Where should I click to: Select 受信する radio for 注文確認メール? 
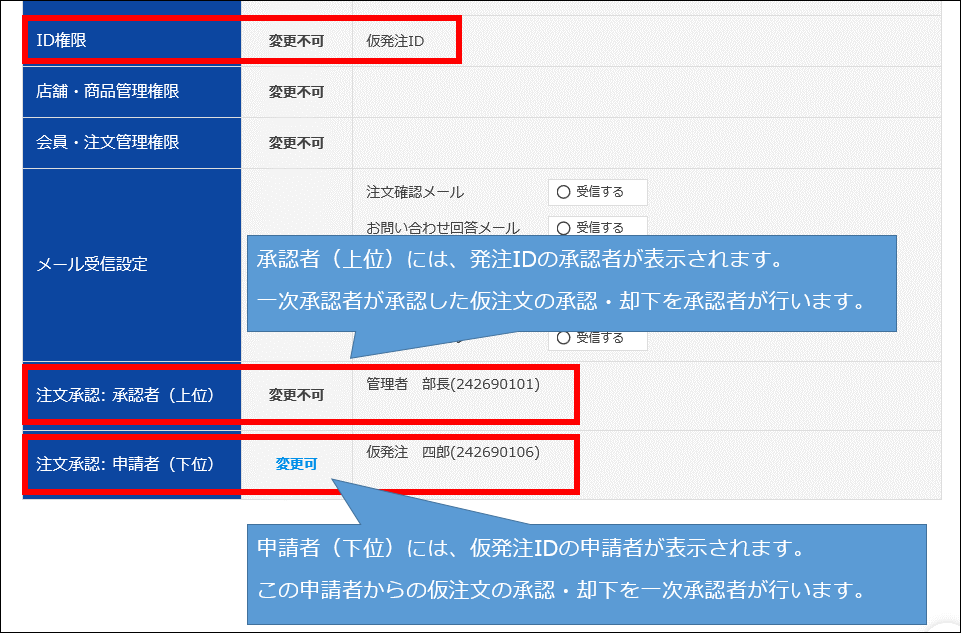(563, 192)
